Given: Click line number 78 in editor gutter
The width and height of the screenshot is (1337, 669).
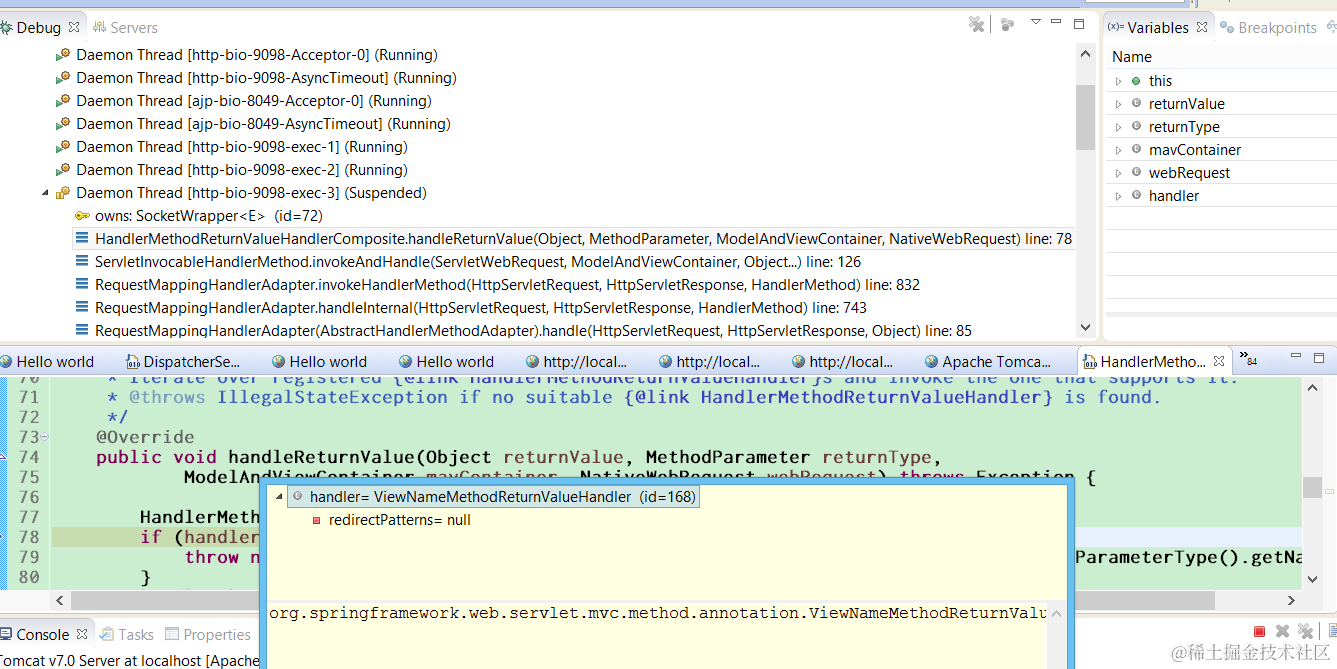Looking at the screenshot, I should (x=28, y=537).
